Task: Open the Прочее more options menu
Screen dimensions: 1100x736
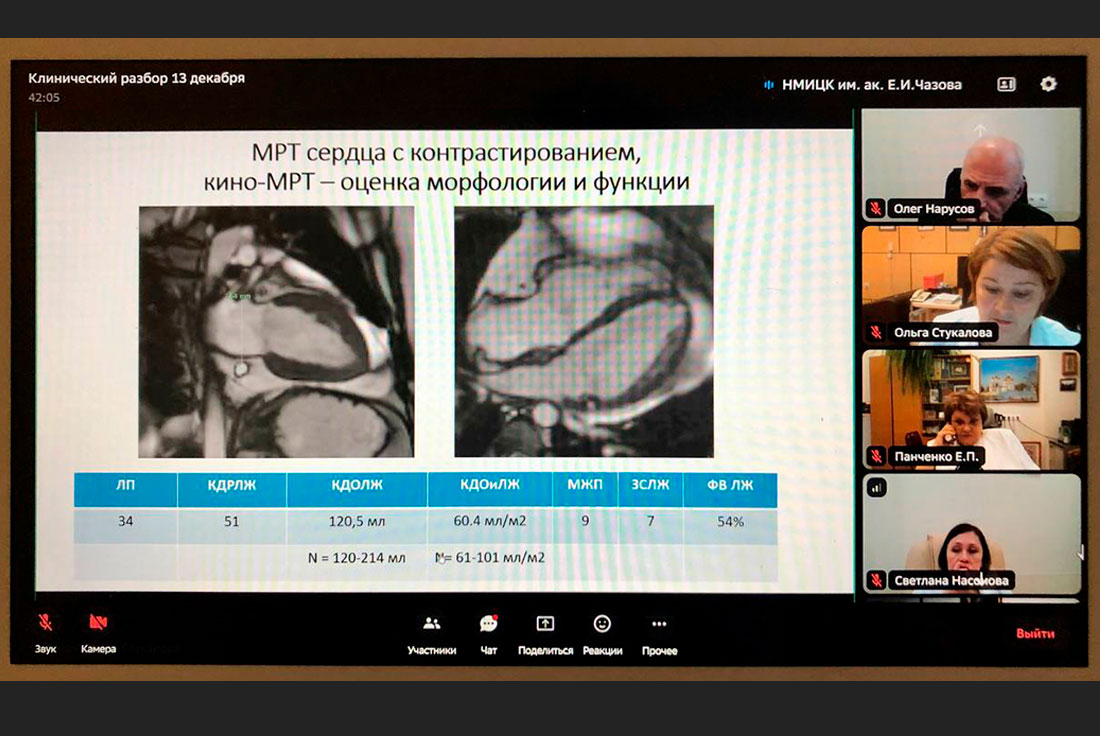Action: (659, 635)
